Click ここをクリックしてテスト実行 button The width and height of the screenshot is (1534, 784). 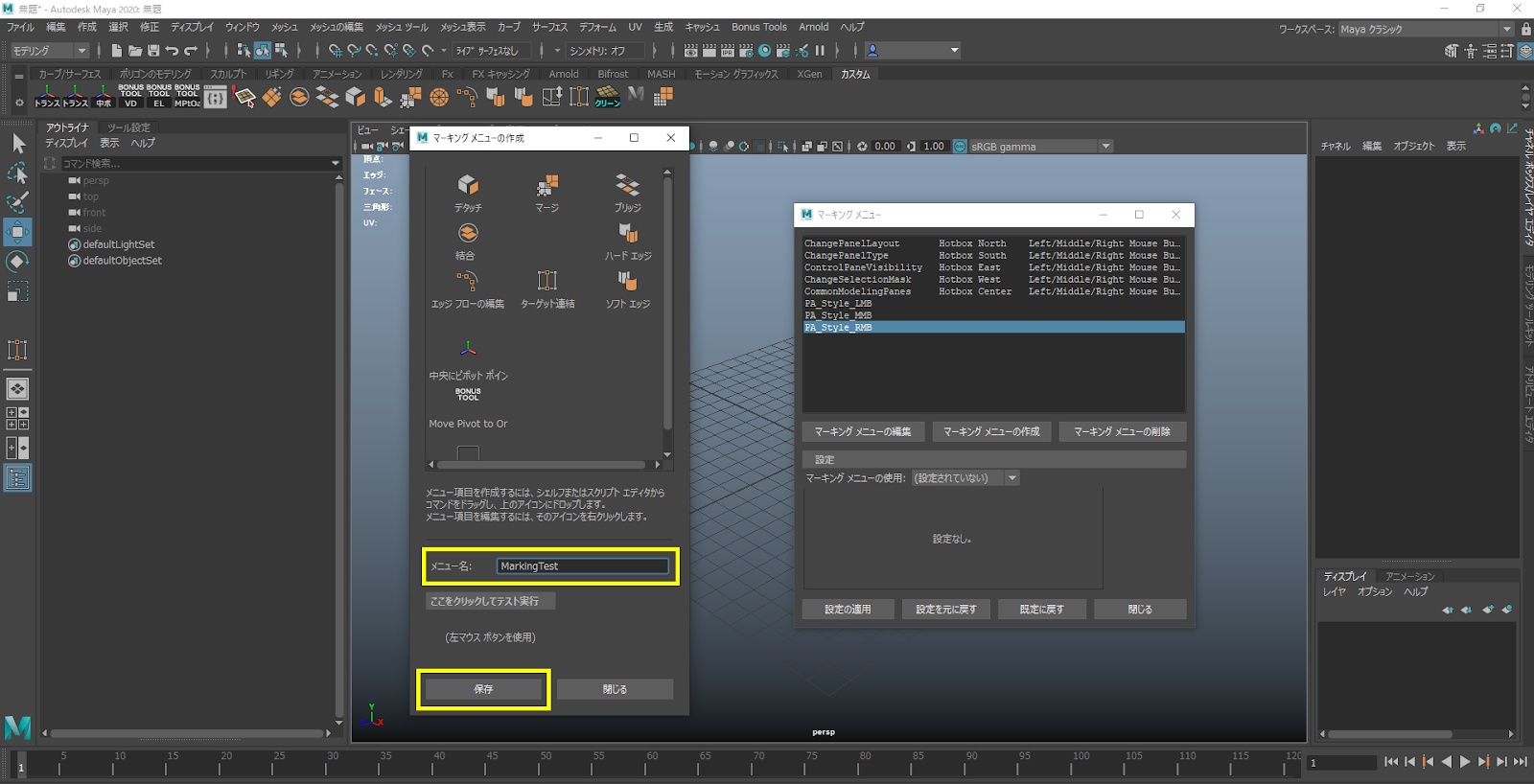coord(490,601)
